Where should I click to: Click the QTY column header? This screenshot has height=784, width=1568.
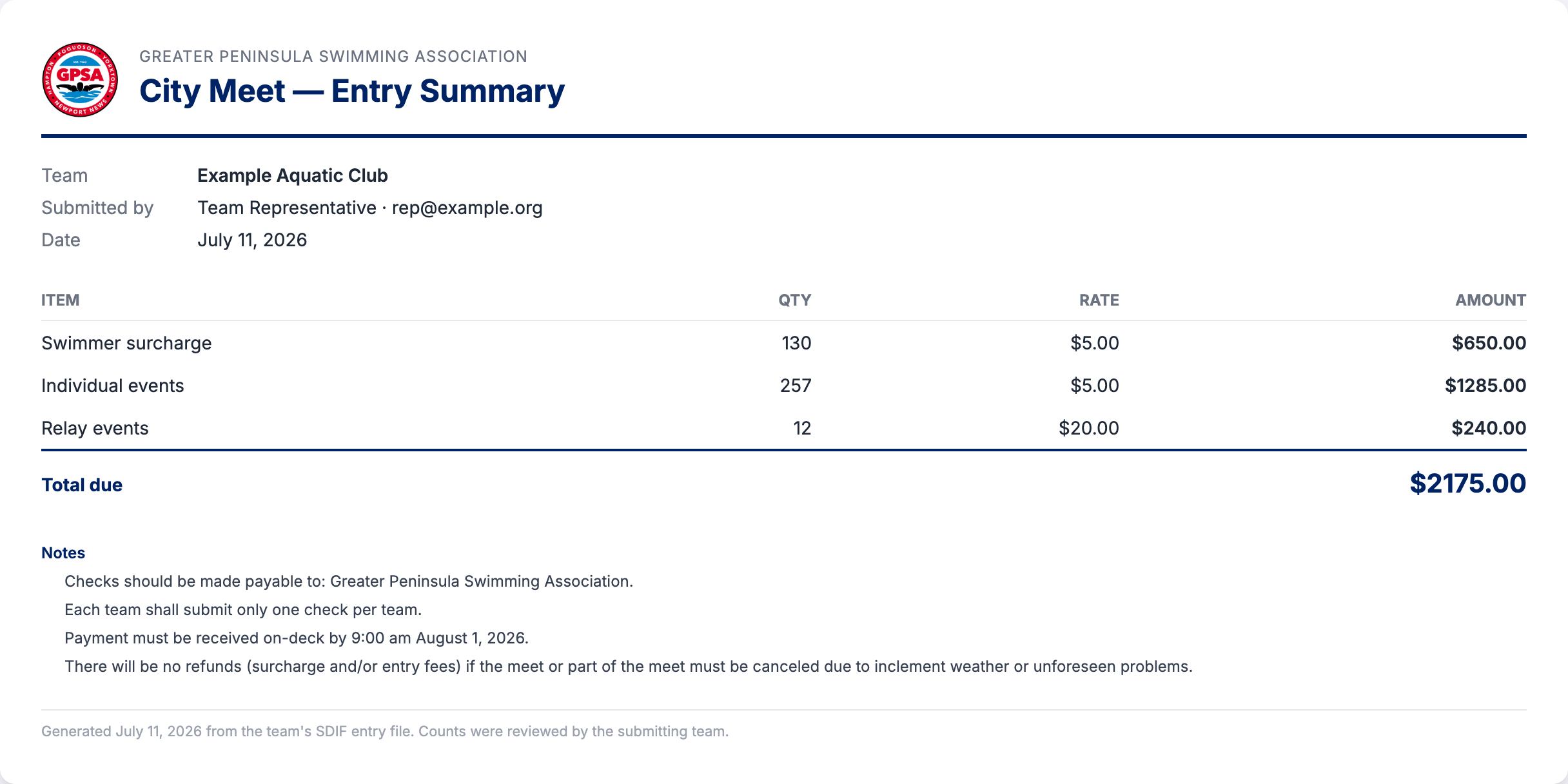pyautogui.click(x=795, y=300)
